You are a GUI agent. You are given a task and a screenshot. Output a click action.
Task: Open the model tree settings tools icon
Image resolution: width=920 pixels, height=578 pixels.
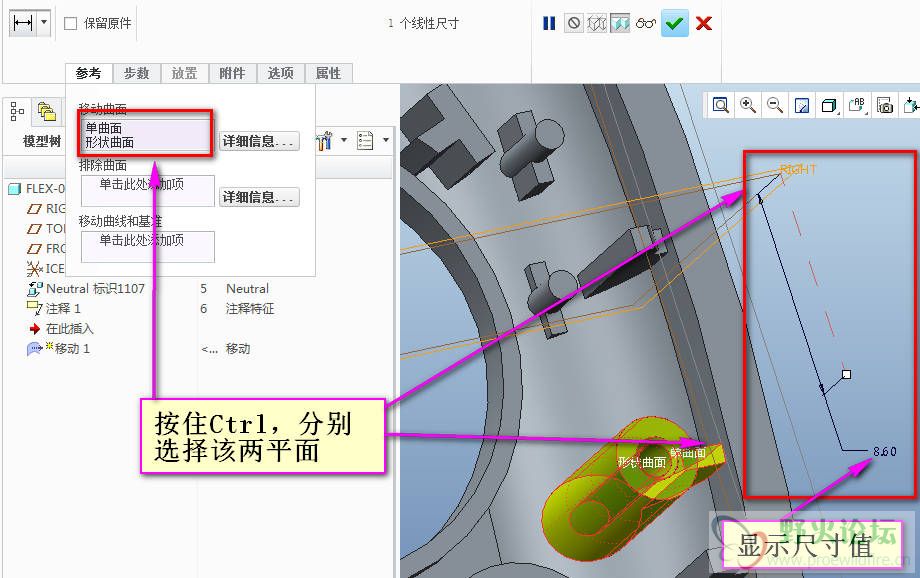coord(324,141)
